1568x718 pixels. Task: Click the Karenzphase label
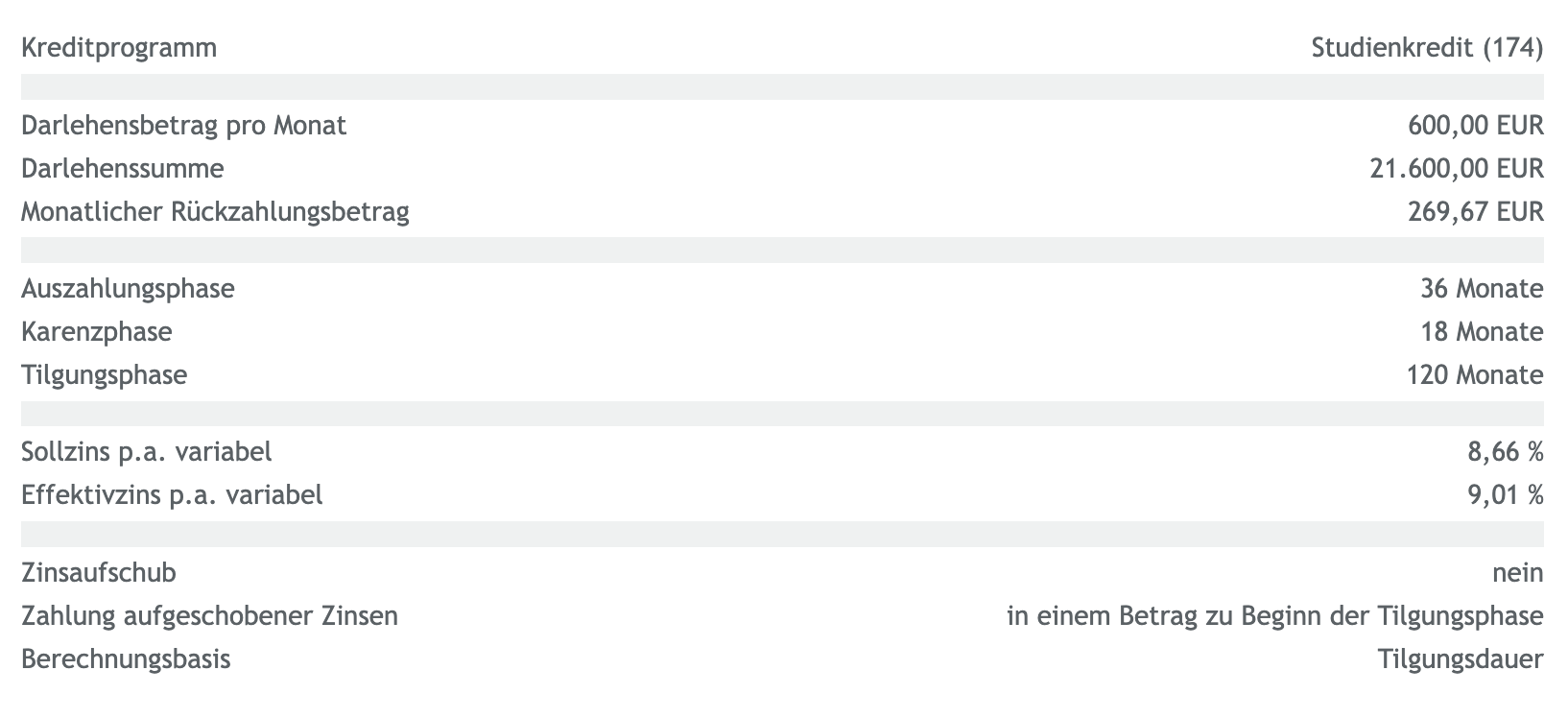tap(97, 332)
